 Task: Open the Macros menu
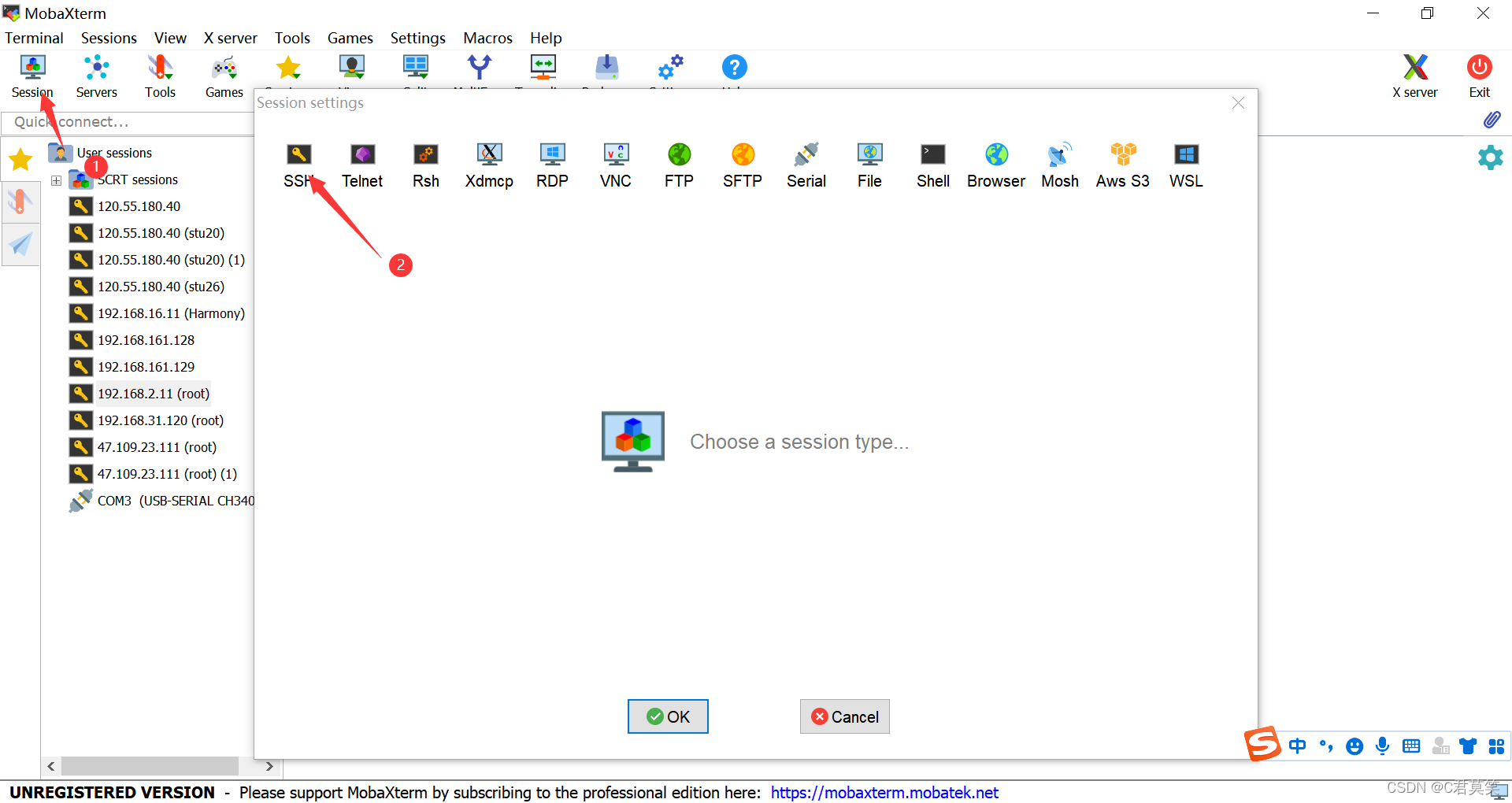coord(487,38)
